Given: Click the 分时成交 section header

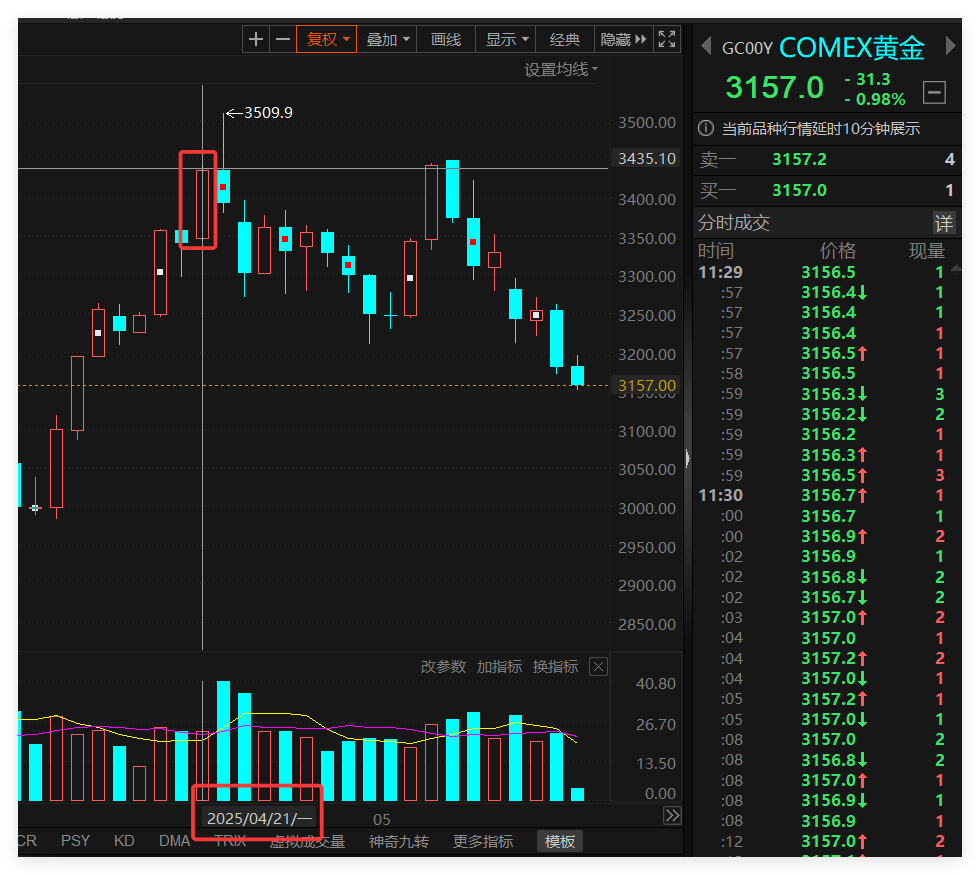Looking at the screenshot, I should [734, 223].
